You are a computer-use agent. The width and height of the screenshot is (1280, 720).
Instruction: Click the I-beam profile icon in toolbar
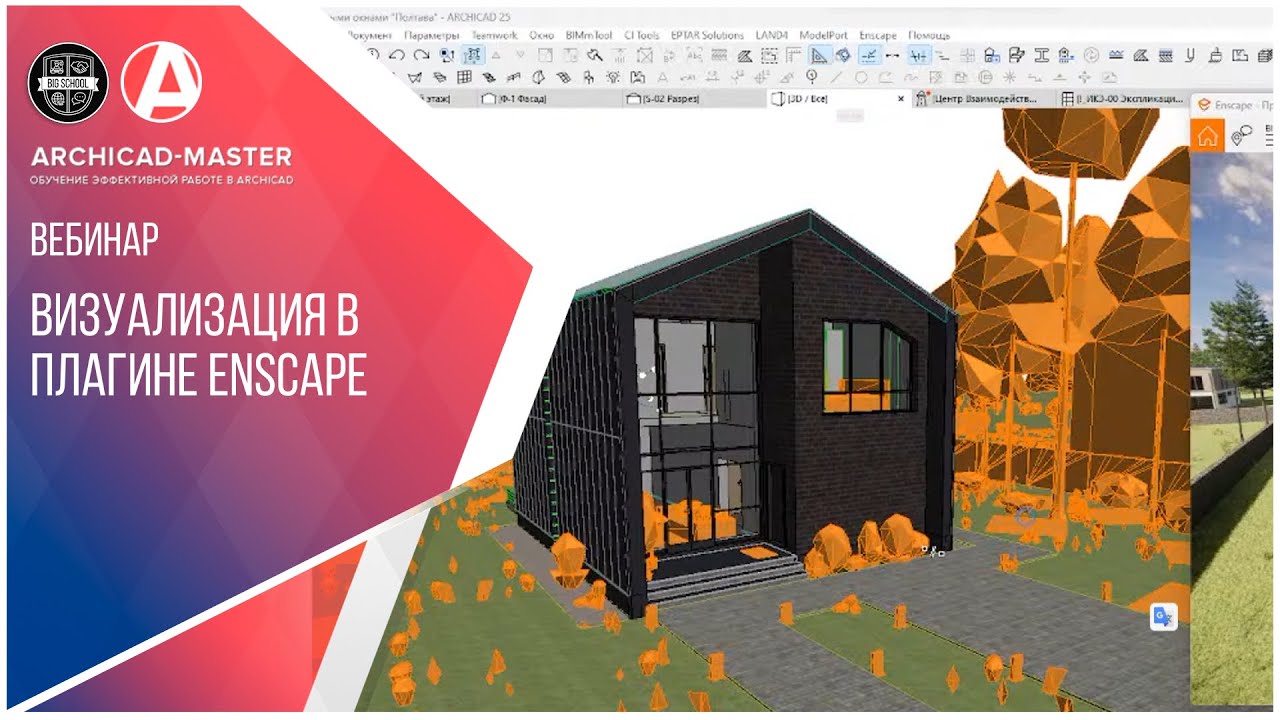pos(1041,56)
